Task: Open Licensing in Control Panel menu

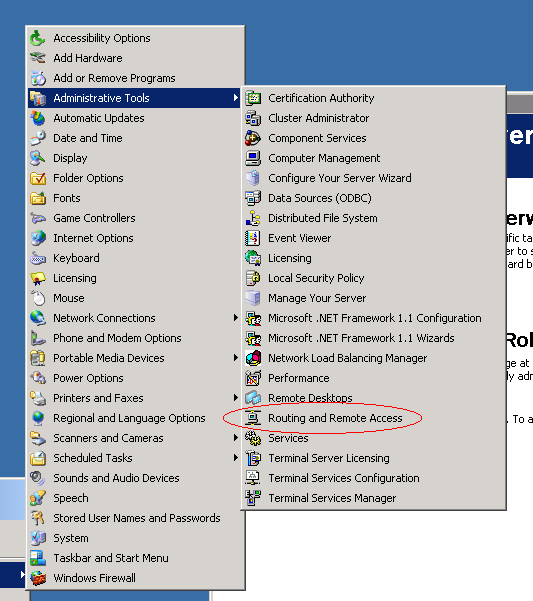Action: (x=134, y=278)
